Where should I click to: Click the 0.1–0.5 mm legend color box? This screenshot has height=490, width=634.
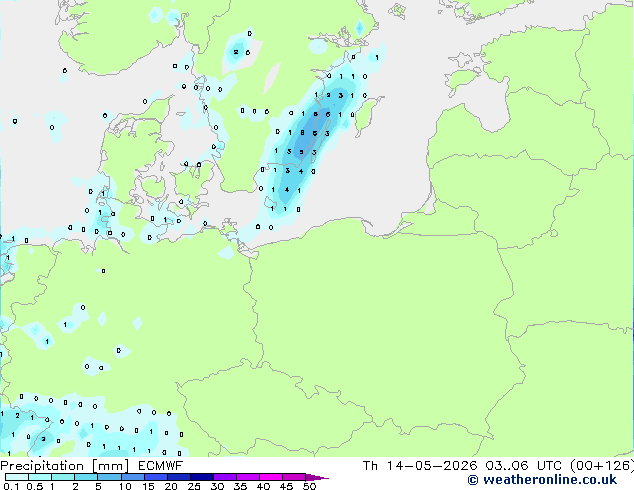click(x=17, y=477)
